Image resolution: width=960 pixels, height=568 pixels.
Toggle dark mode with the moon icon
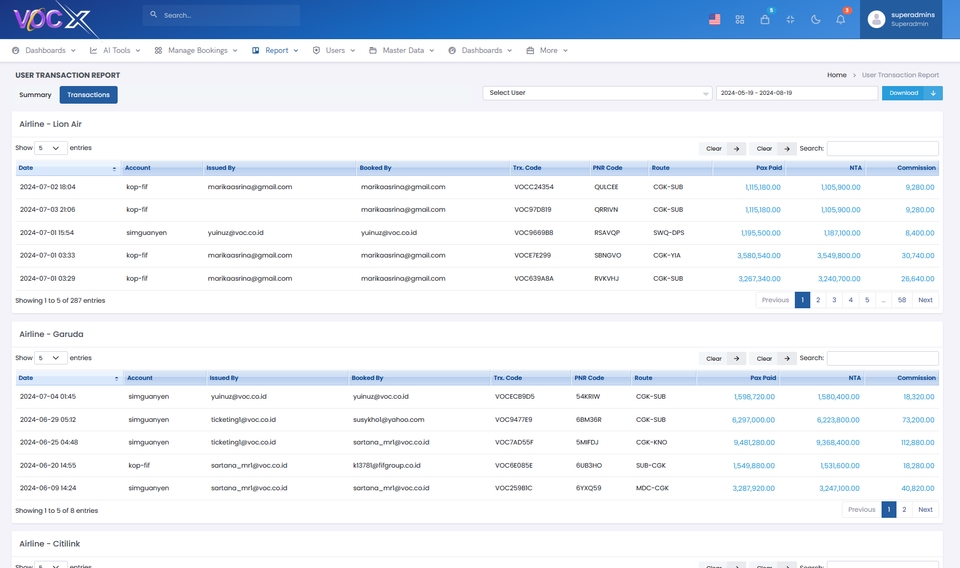point(815,19)
